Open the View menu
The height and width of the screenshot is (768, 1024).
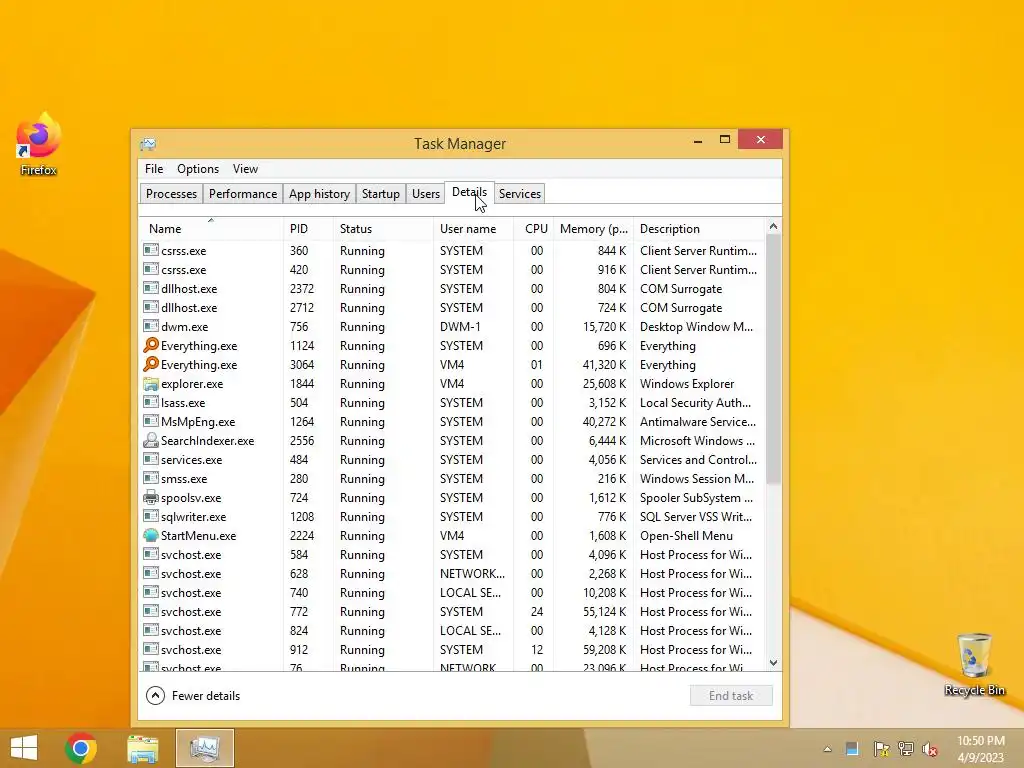point(246,168)
